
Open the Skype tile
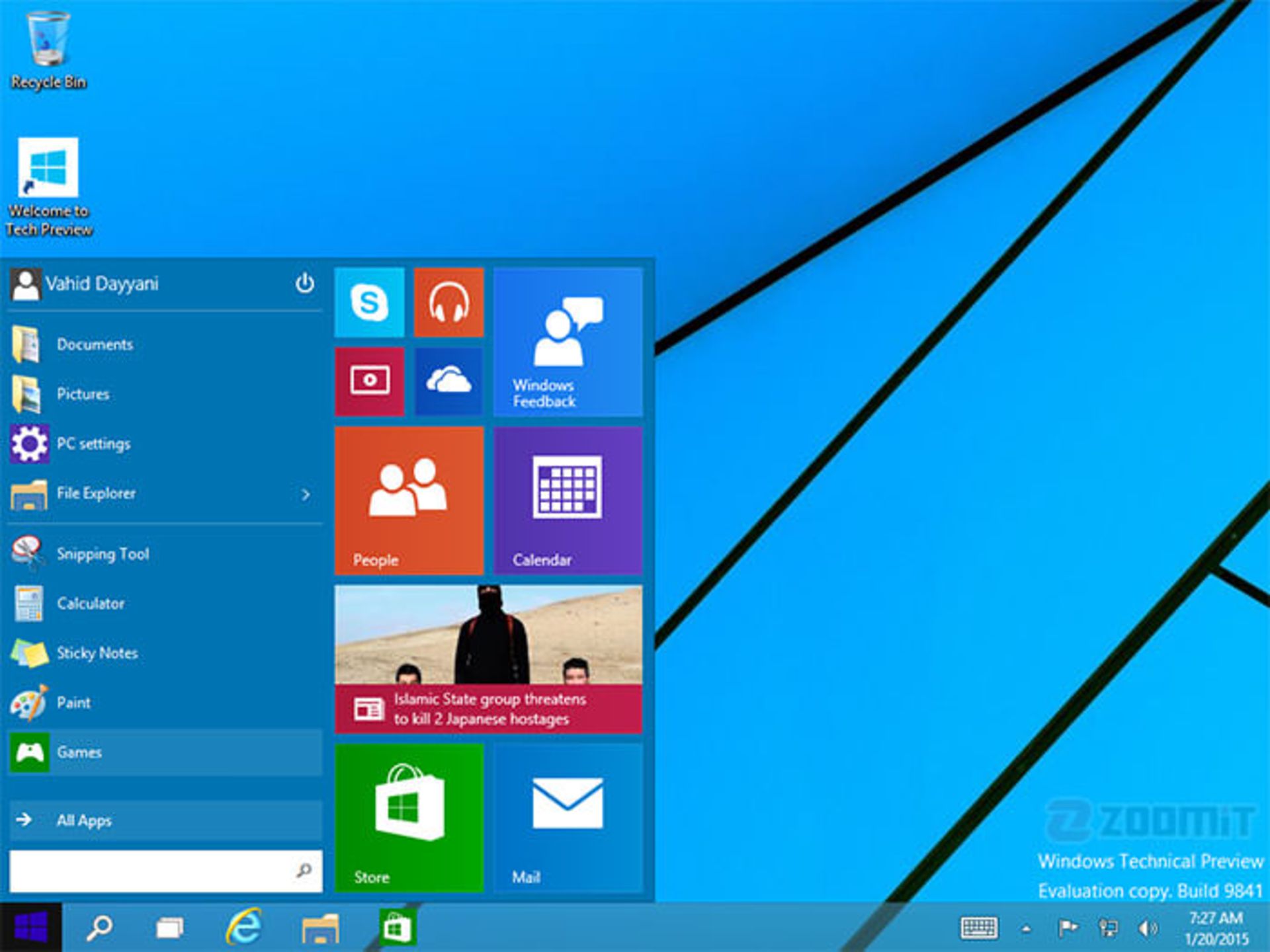click(369, 303)
